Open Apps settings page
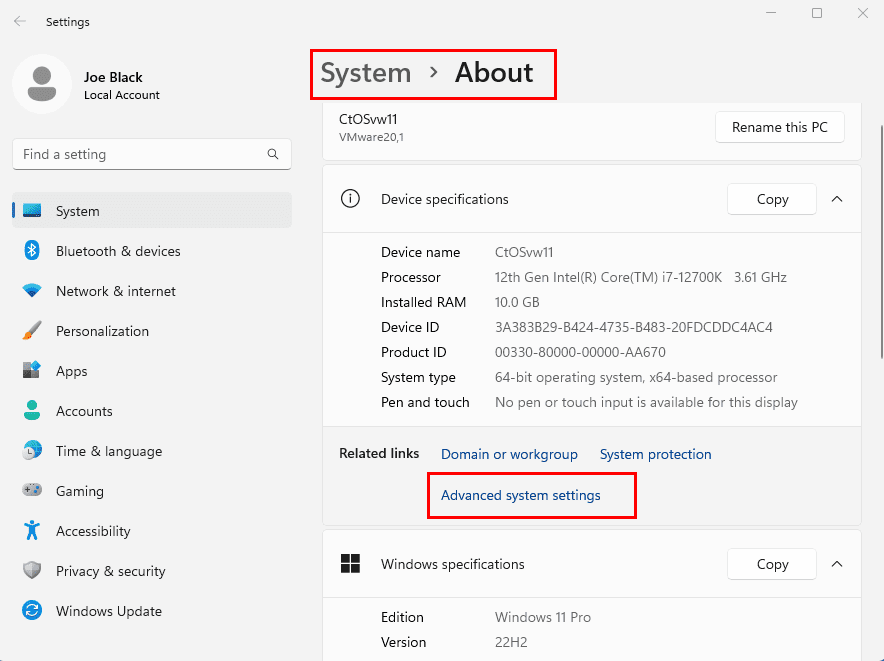This screenshot has height=661, width=884. (152, 371)
